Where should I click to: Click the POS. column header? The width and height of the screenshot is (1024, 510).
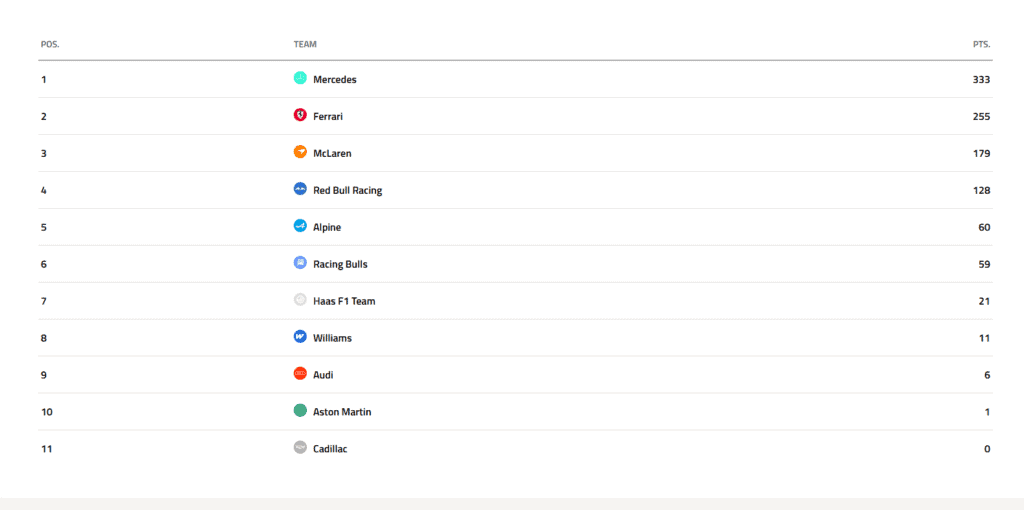(50, 44)
